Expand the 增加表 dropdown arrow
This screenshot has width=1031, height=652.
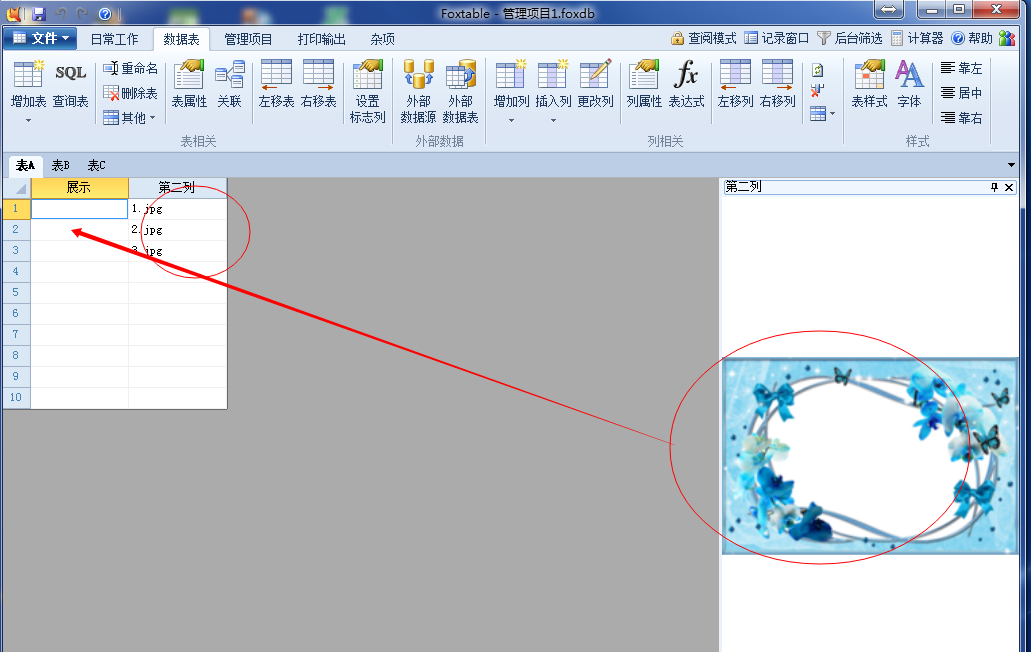coord(28,120)
